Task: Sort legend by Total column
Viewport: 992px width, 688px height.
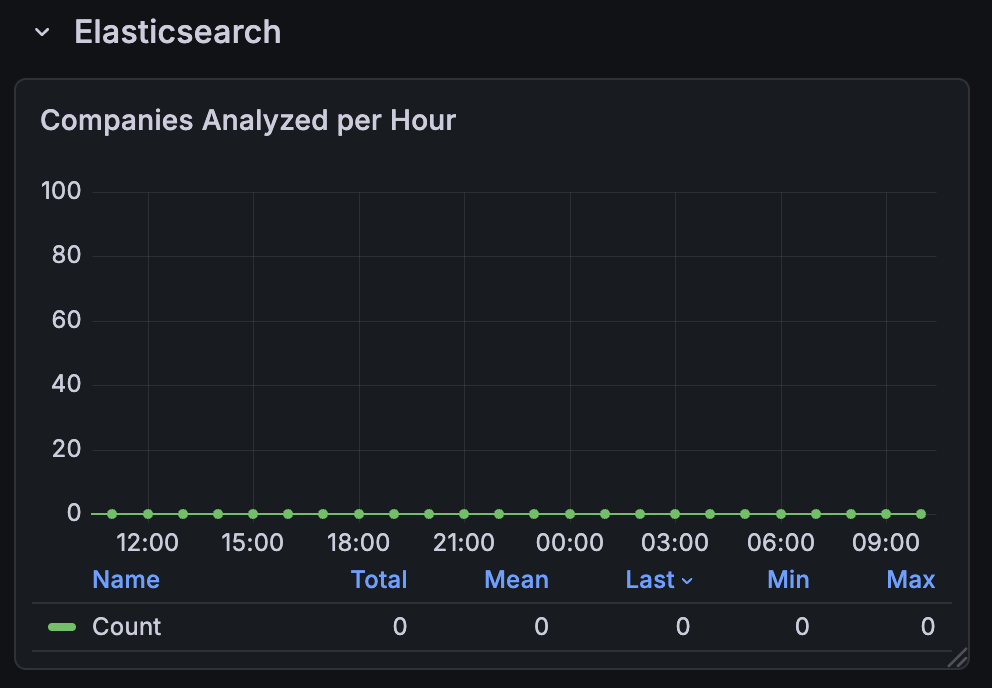Action: point(378,579)
